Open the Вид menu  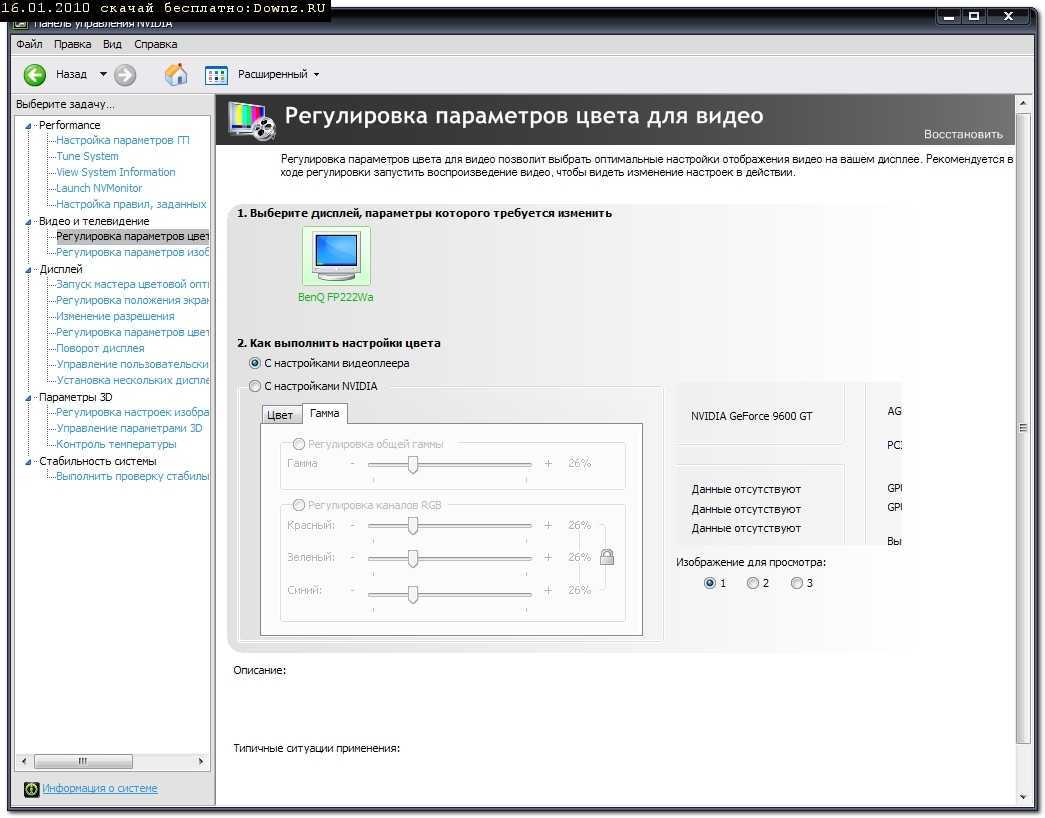[112, 44]
